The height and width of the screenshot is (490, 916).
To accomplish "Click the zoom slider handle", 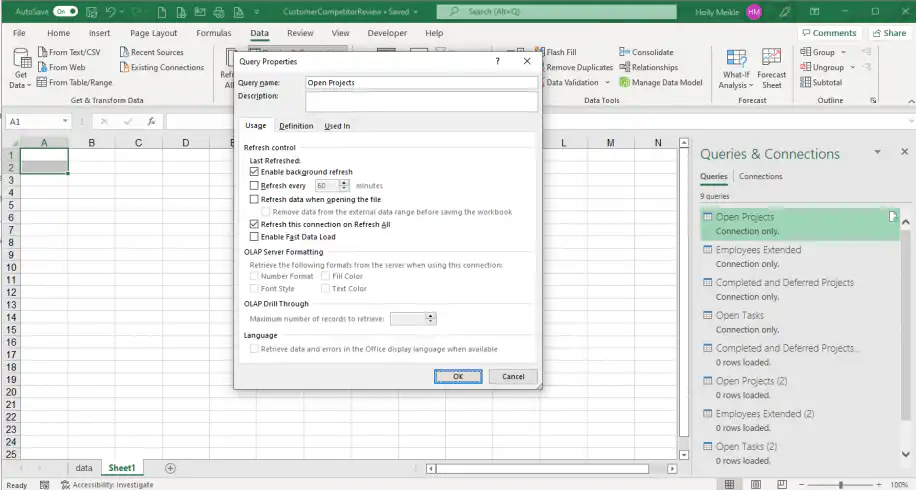I will coord(841,485).
